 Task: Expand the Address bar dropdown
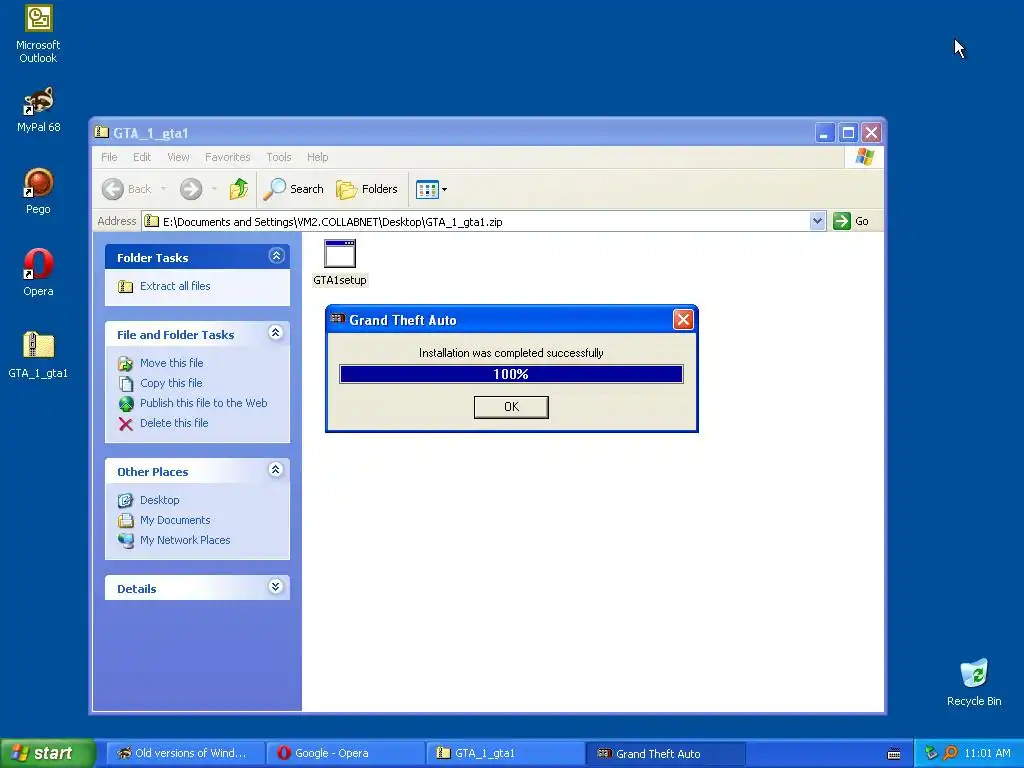tap(817, 221)
